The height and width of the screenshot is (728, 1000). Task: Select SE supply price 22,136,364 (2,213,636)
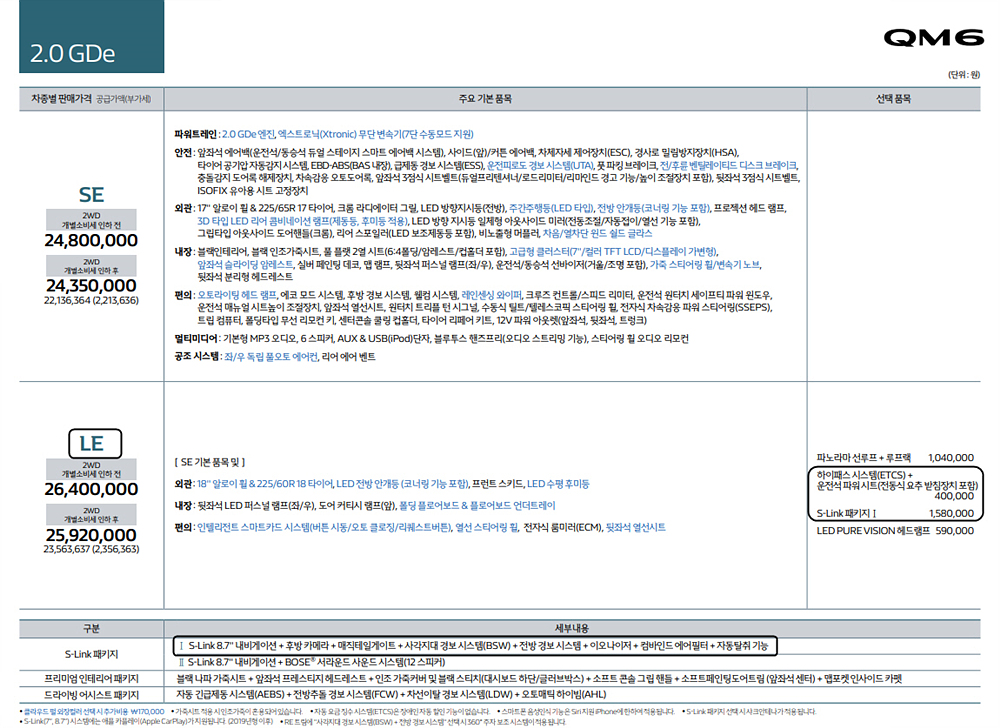pos(91,300)
